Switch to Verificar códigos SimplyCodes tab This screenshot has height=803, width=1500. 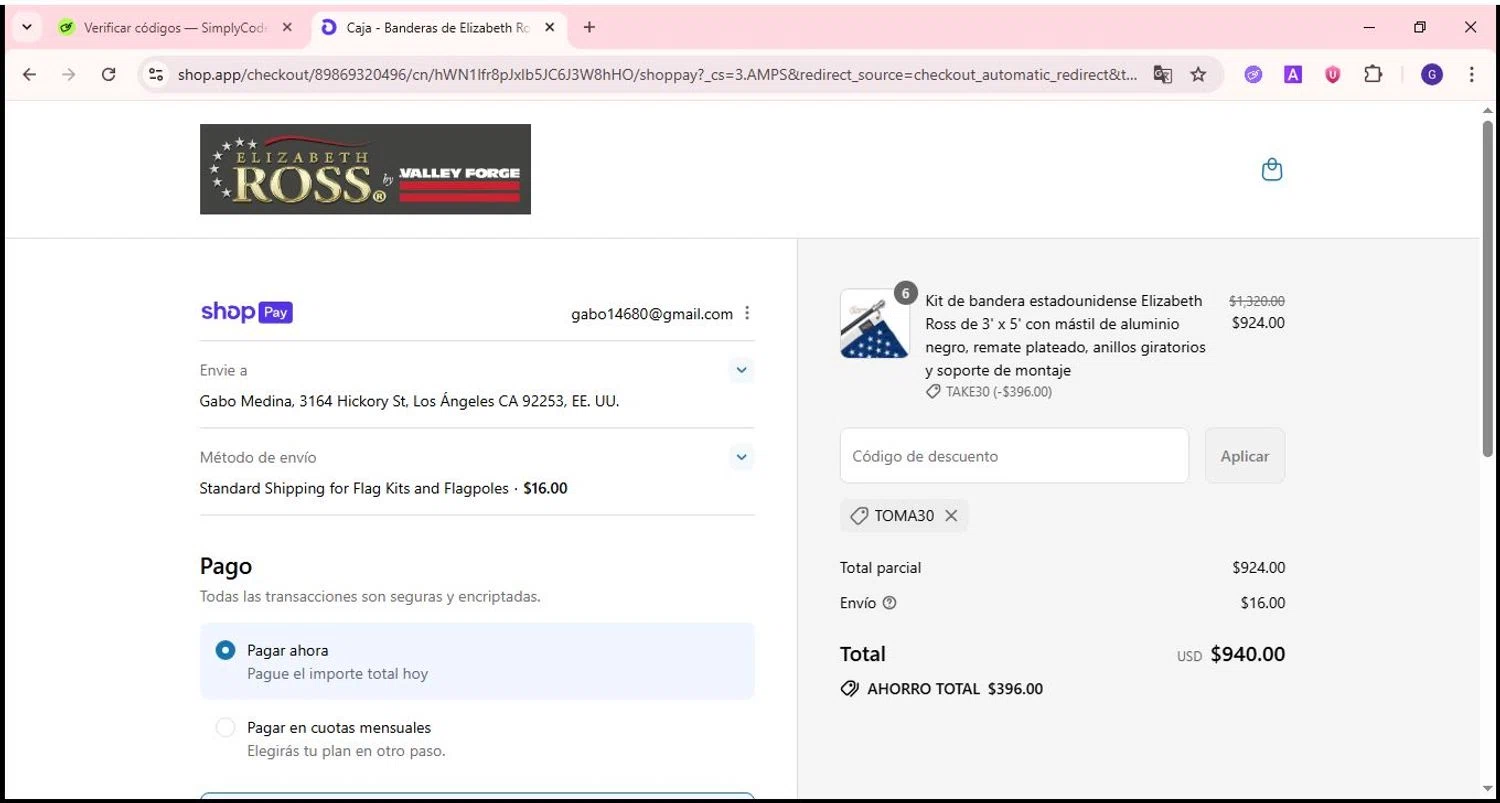pos(175,27)
